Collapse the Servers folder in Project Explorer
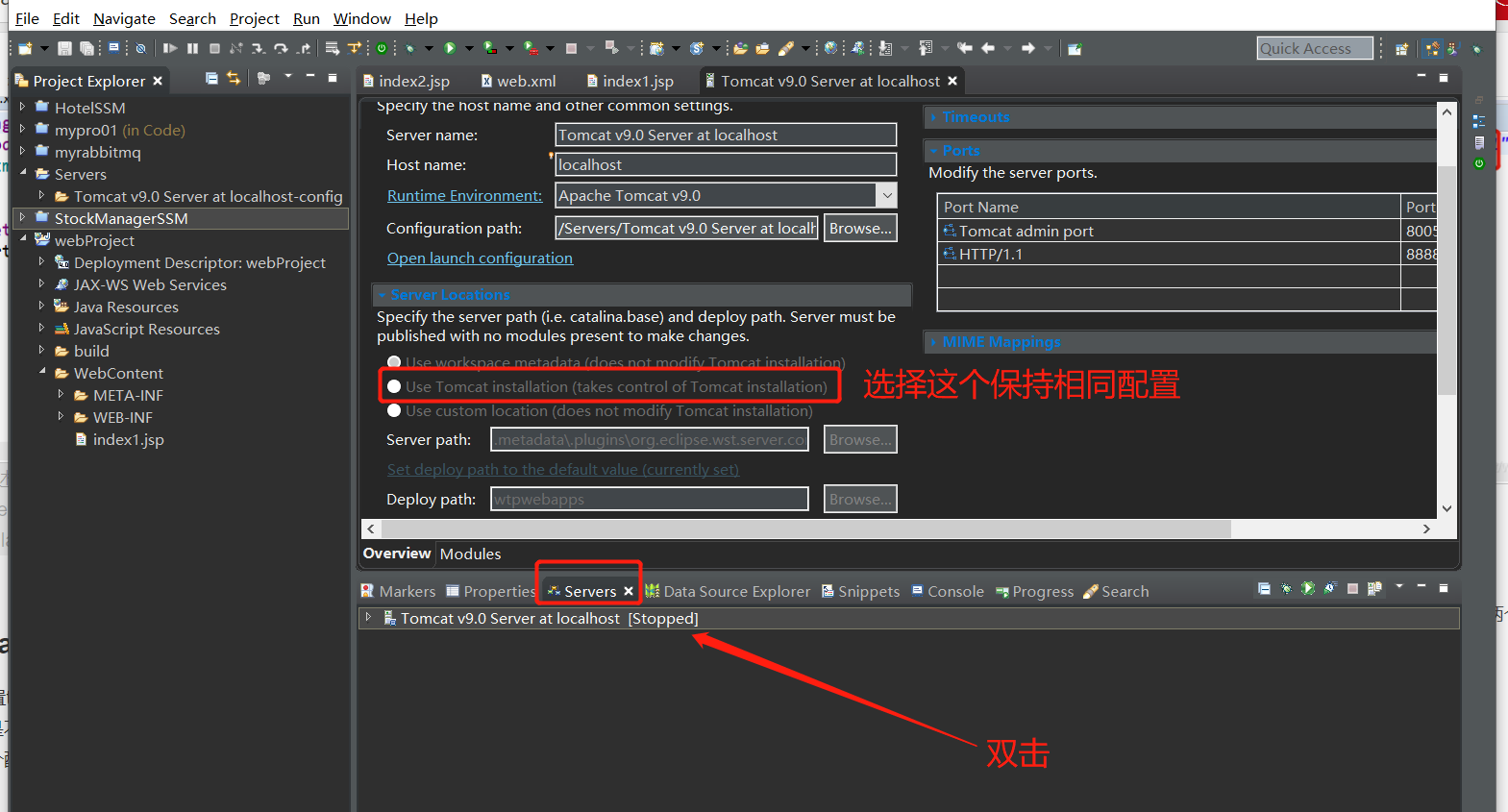Image resolution: width=1508 pixels, height=812 pixels. [x=22, y=173]
